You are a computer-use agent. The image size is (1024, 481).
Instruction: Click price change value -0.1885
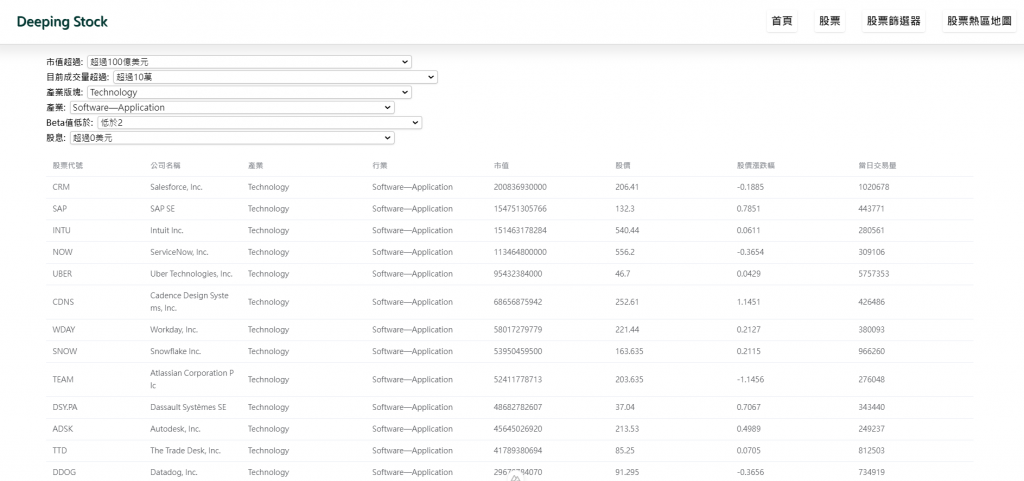[750, 187]
